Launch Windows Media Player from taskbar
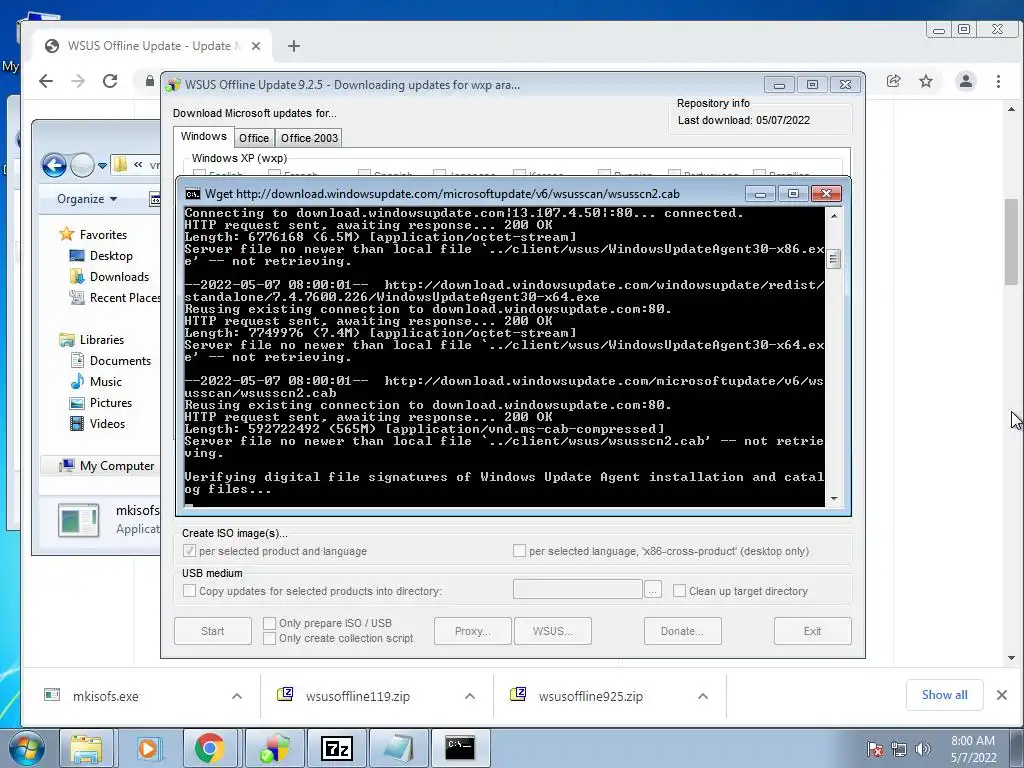1024x768 pixels. coord(148,748)
